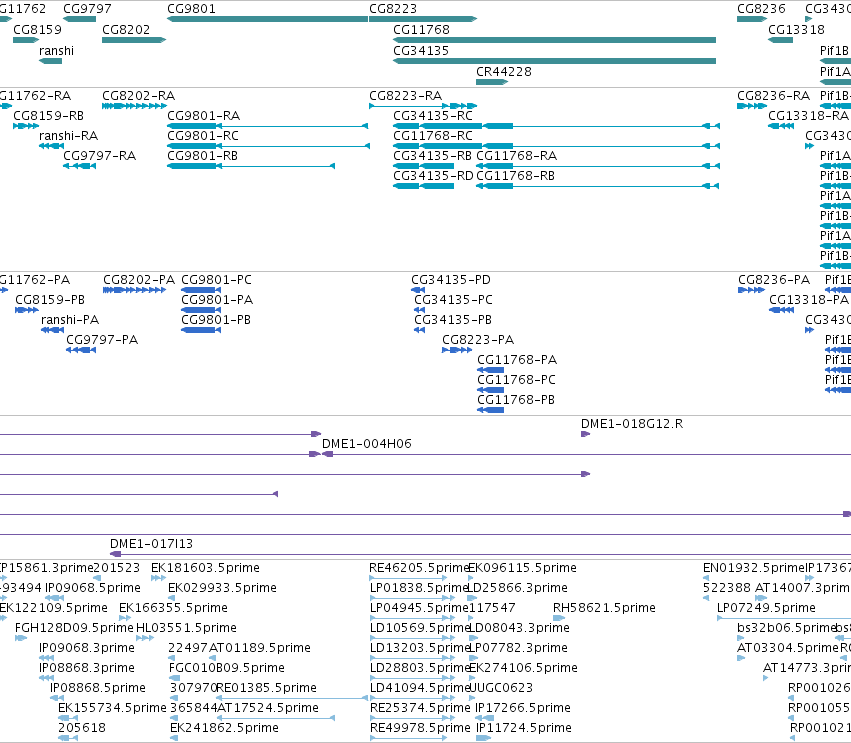Click EST label RH58621.5prime
Image resolution: width=851 pixels, height=743 pixels.
pos(605,608)
